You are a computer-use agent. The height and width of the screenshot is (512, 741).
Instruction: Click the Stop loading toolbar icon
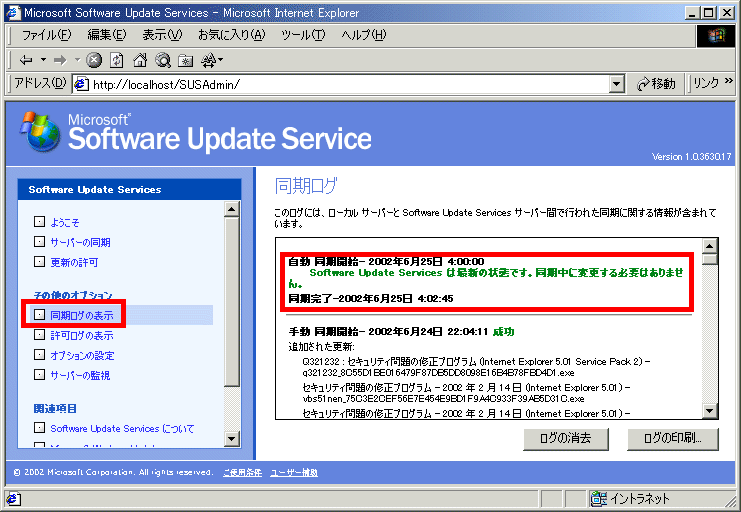coord(94,60)
